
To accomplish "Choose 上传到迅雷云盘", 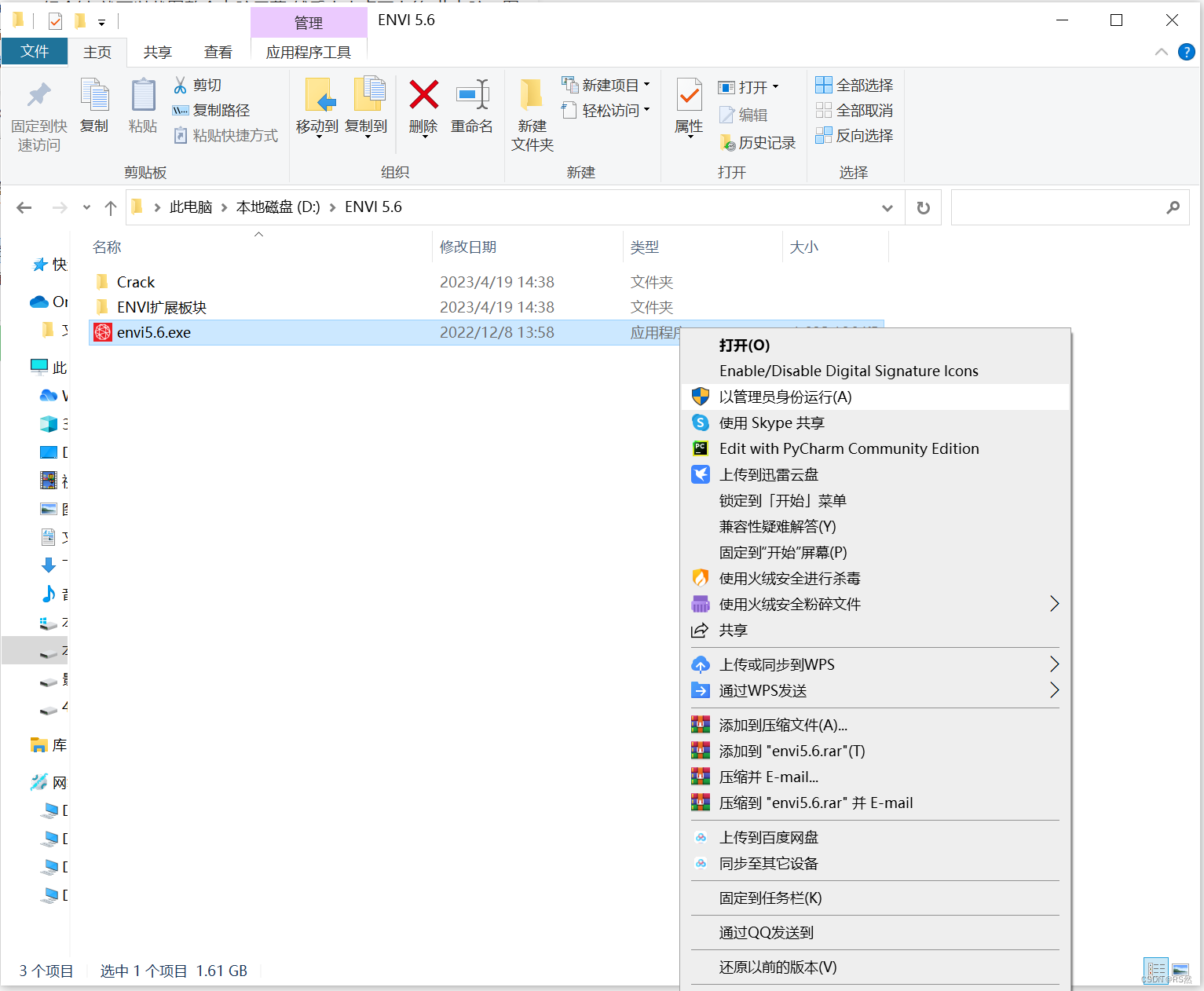I will (876, 474).
